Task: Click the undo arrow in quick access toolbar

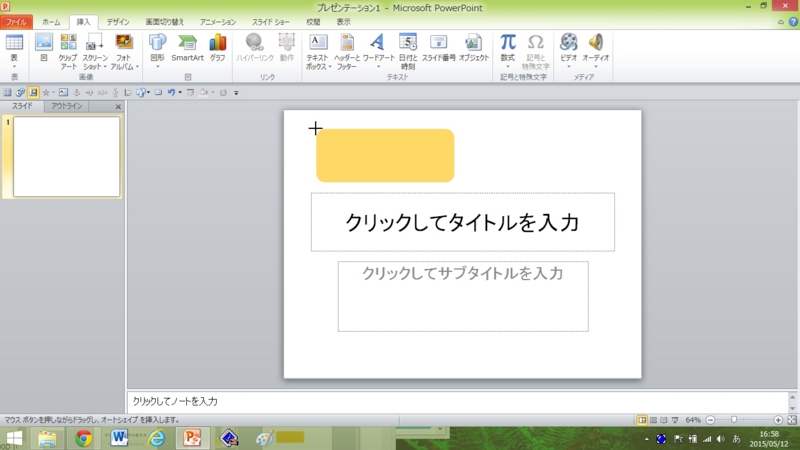Action: tap(171, 92)
